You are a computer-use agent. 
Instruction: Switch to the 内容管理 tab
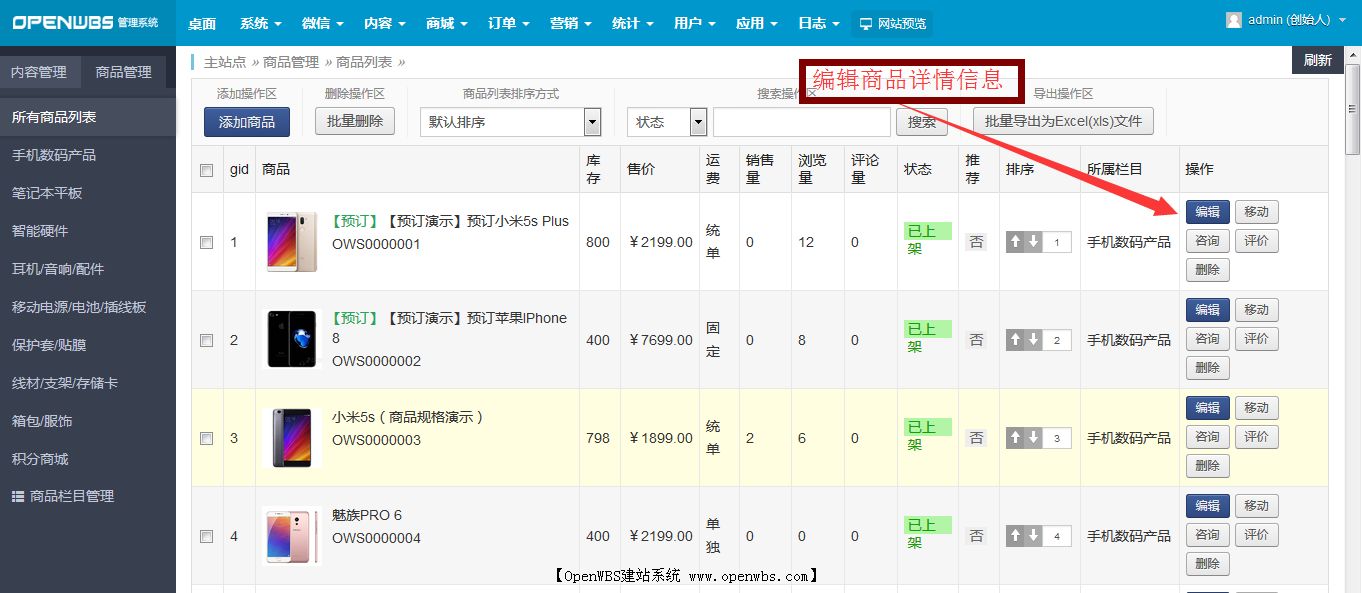[x=41, y=71]
